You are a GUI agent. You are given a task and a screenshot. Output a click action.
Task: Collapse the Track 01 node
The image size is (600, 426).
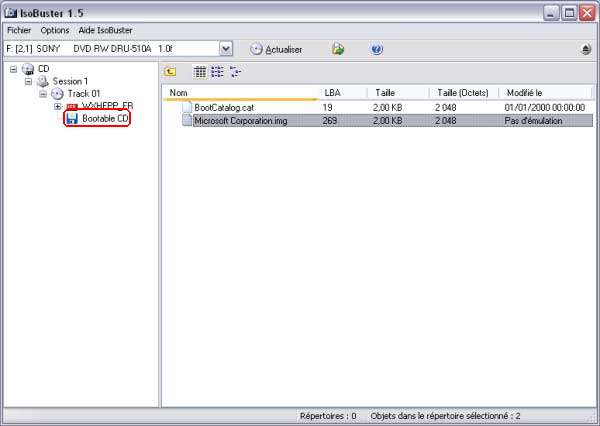(x=43, y=94)
